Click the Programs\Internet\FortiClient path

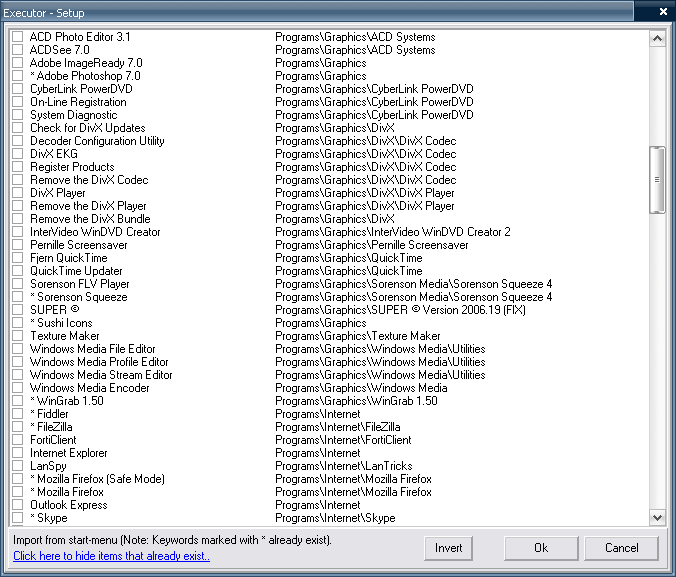tap(343, 440)
